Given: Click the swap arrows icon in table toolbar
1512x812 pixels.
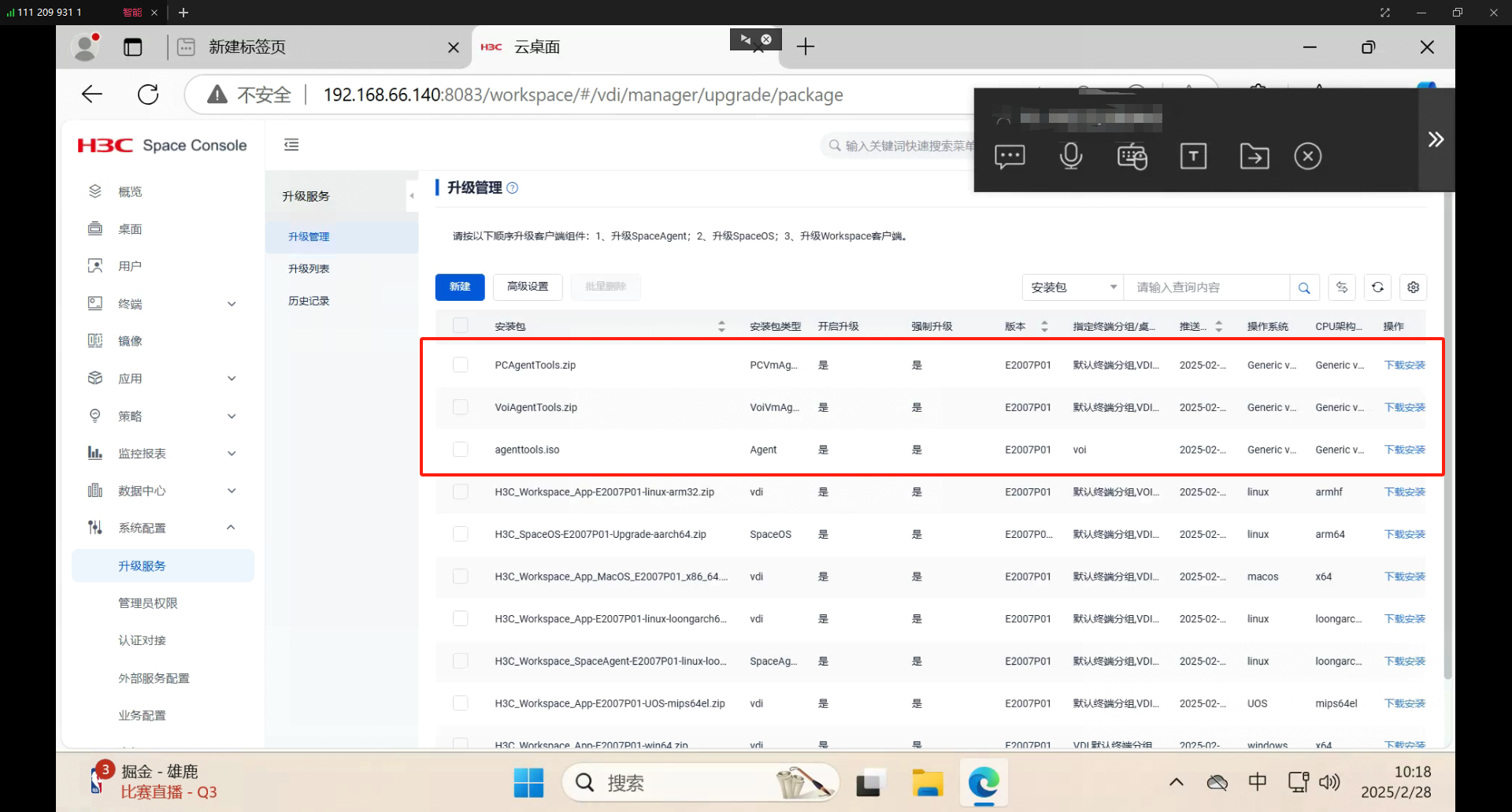Looking at the screenshot, I should (1342, 287).
